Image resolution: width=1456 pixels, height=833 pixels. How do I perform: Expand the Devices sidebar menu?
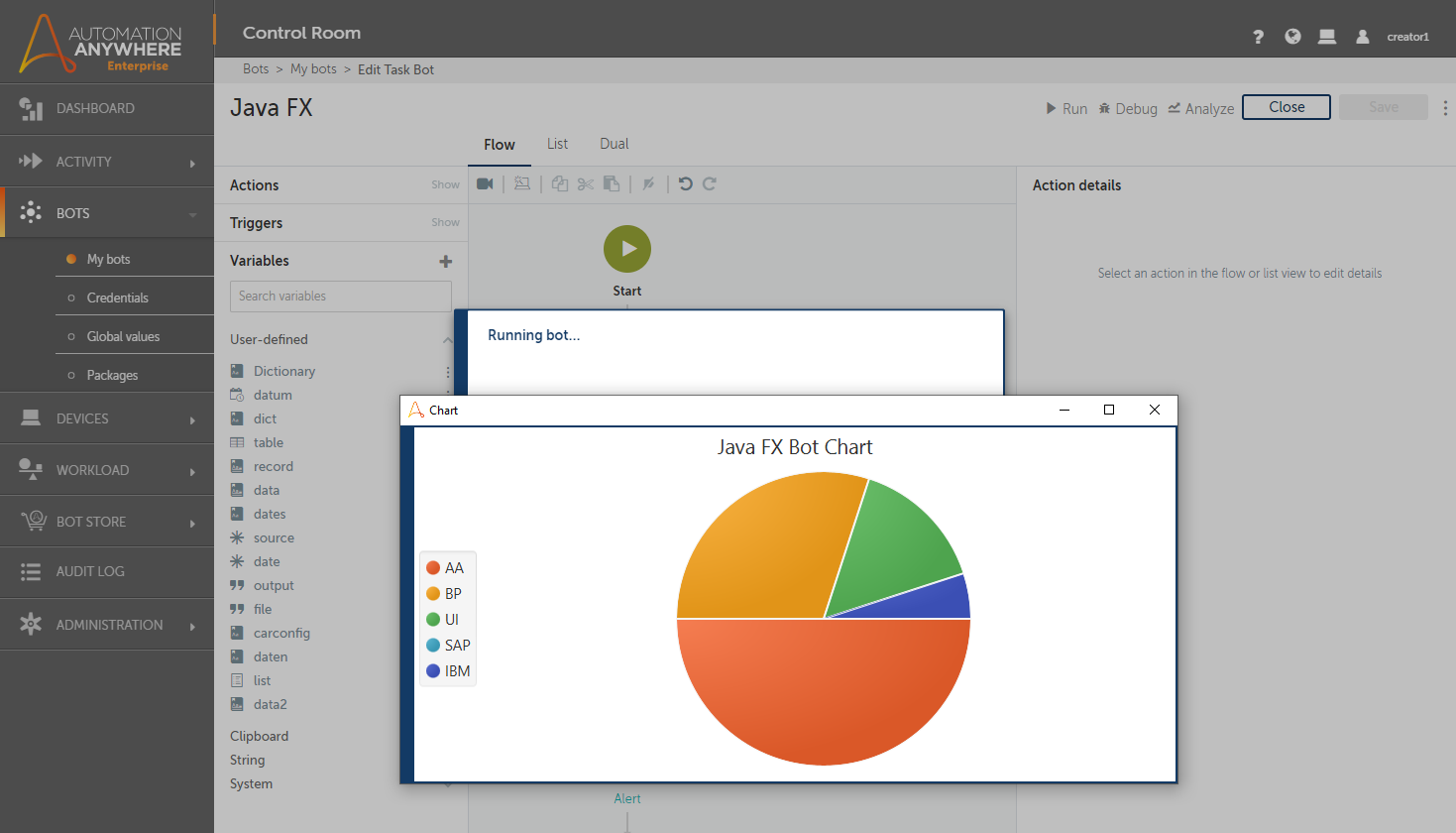pos(107,418)
